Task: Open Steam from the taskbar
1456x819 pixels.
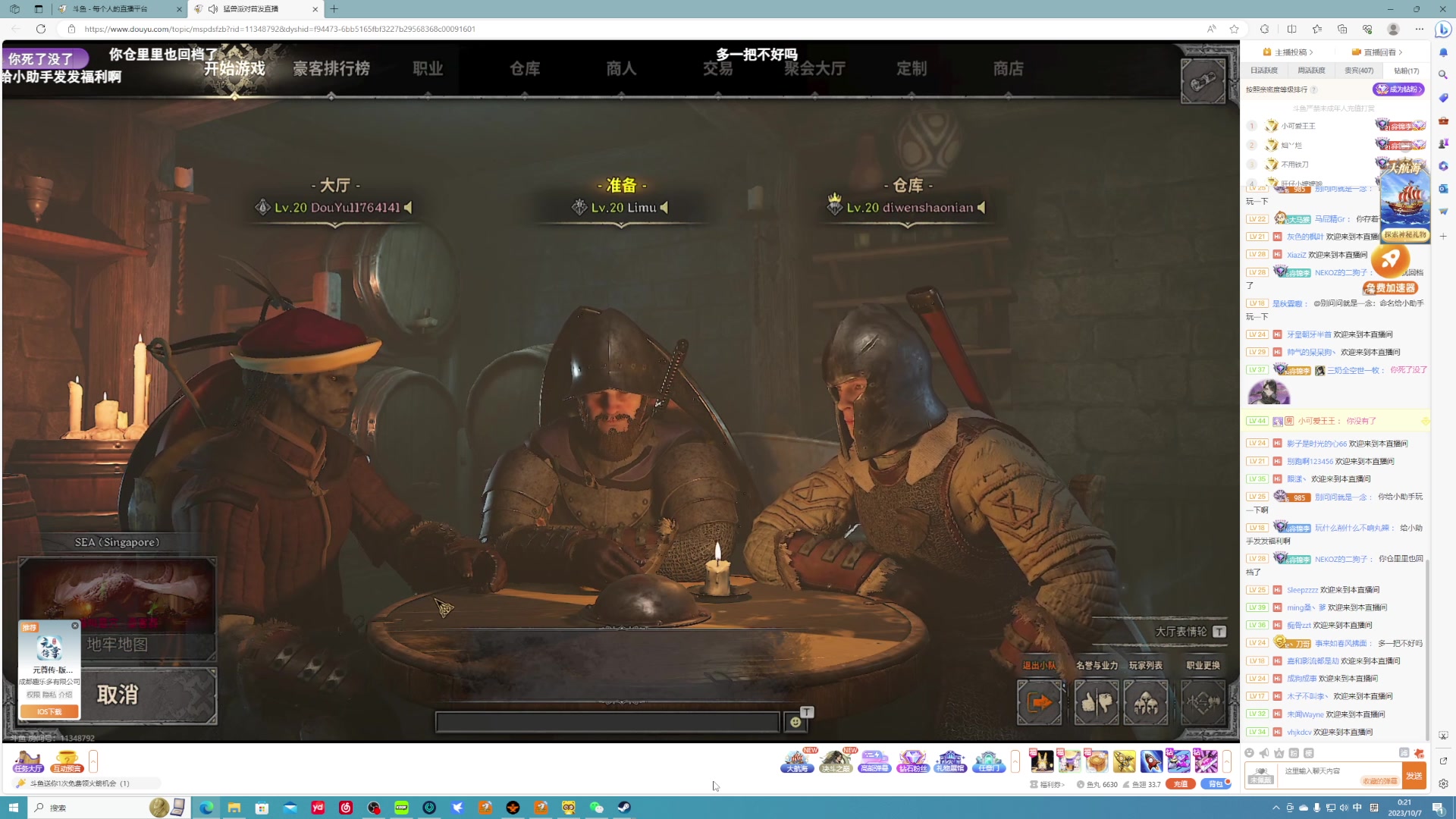Action: (x=624, y=808)
